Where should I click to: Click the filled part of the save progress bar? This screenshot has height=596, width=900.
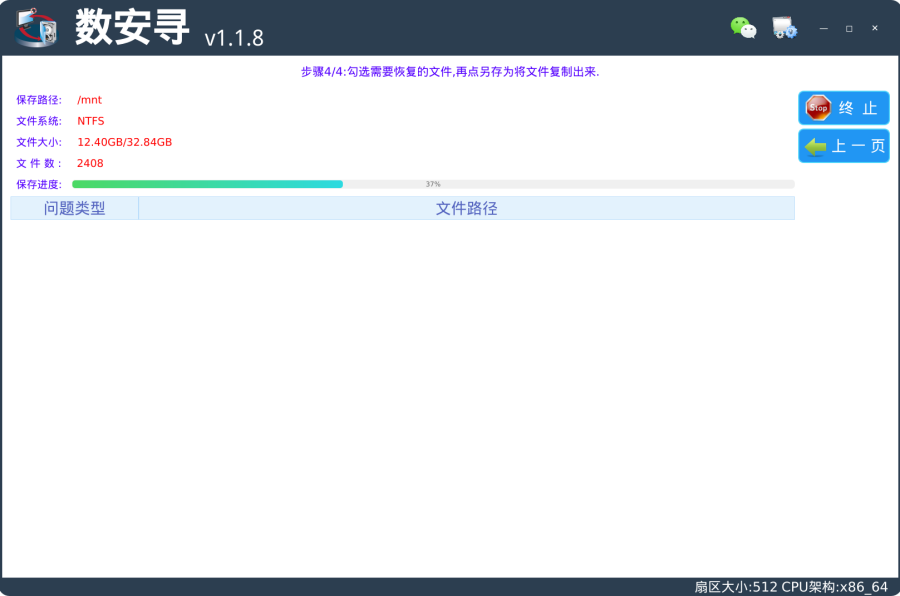207,184
